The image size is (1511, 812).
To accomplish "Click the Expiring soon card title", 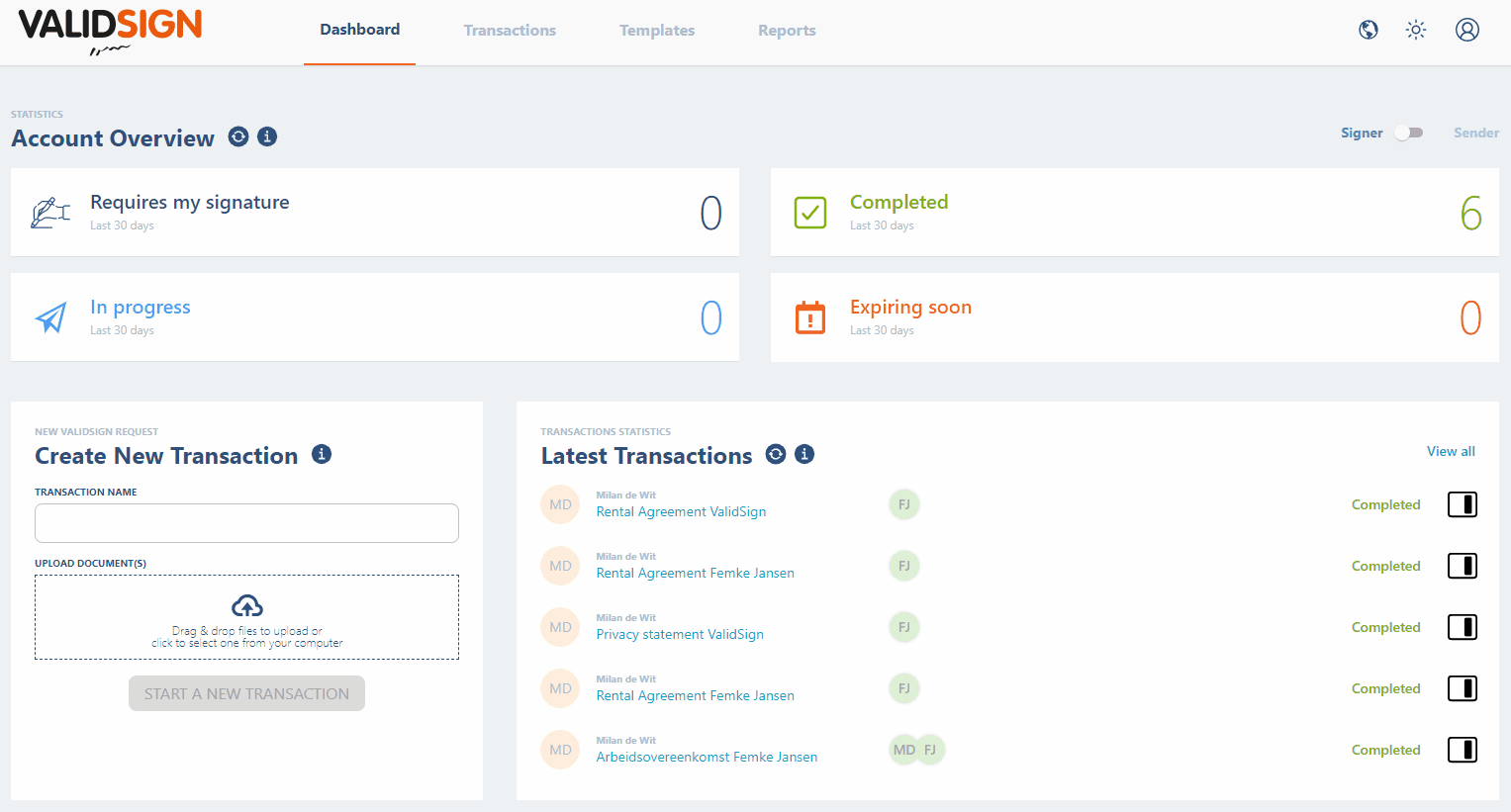I will click(x=910, y=307).
